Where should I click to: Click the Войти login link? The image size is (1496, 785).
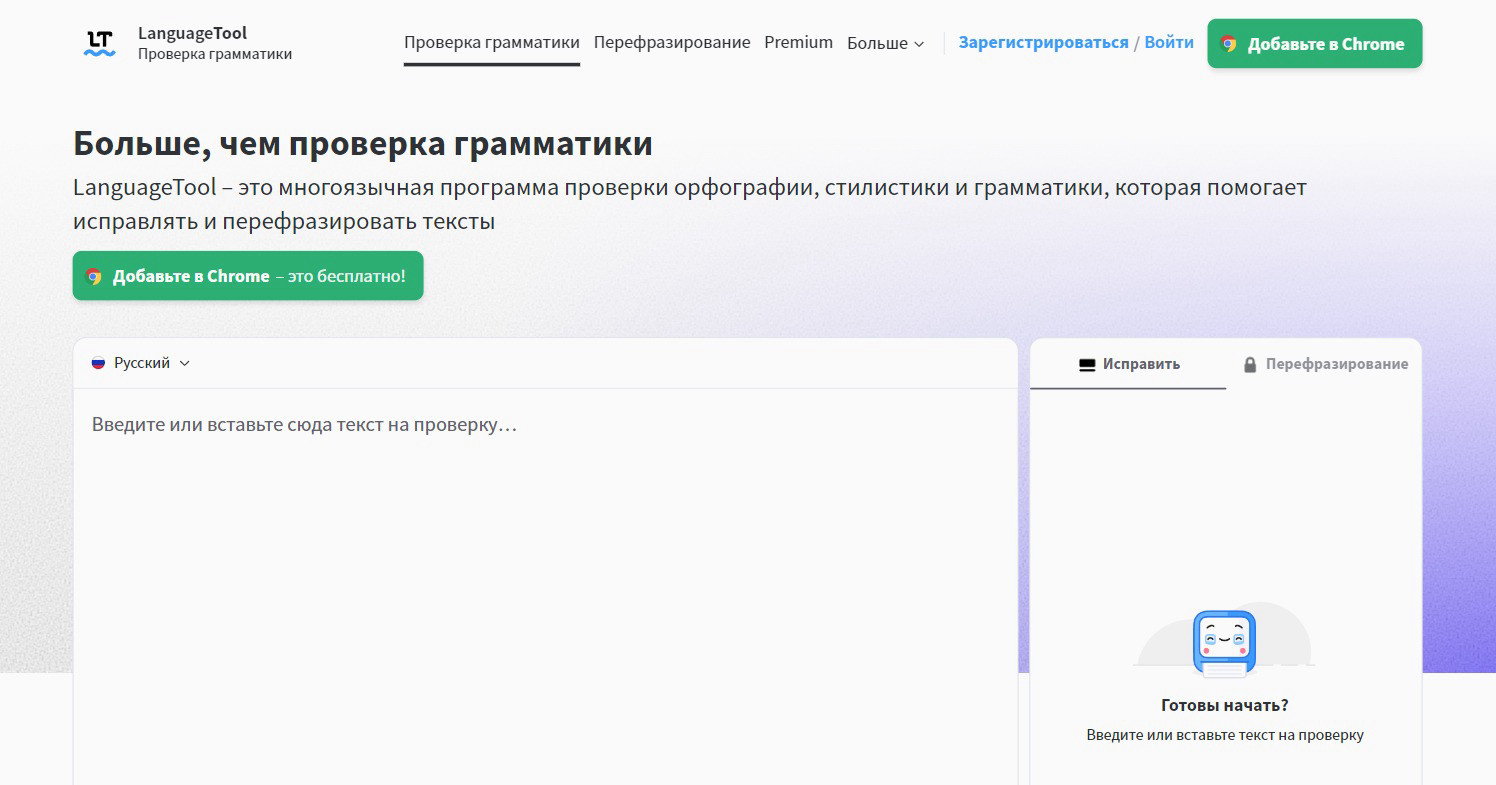pos(1169,42)
